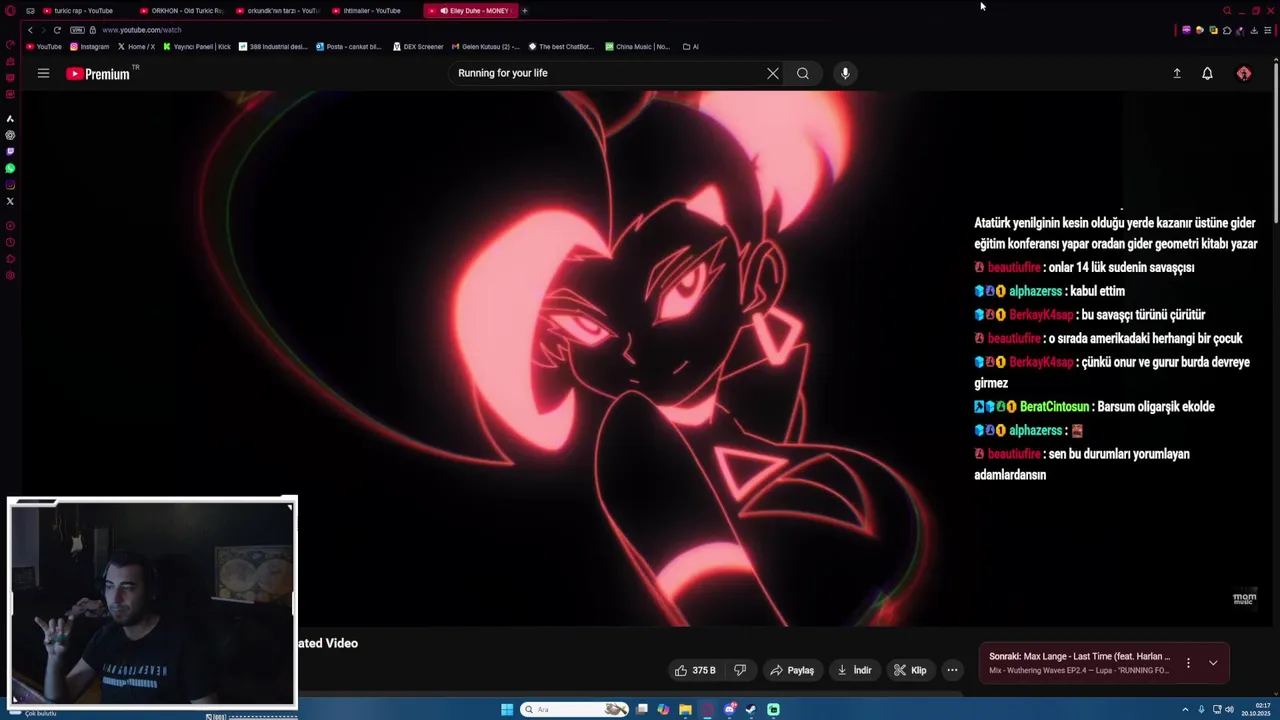The height and width of the screenshot is (720, 1280).
Task: Toggle the VPN badge in address bar
Action: pyautogui.click(x=77, y=30)
